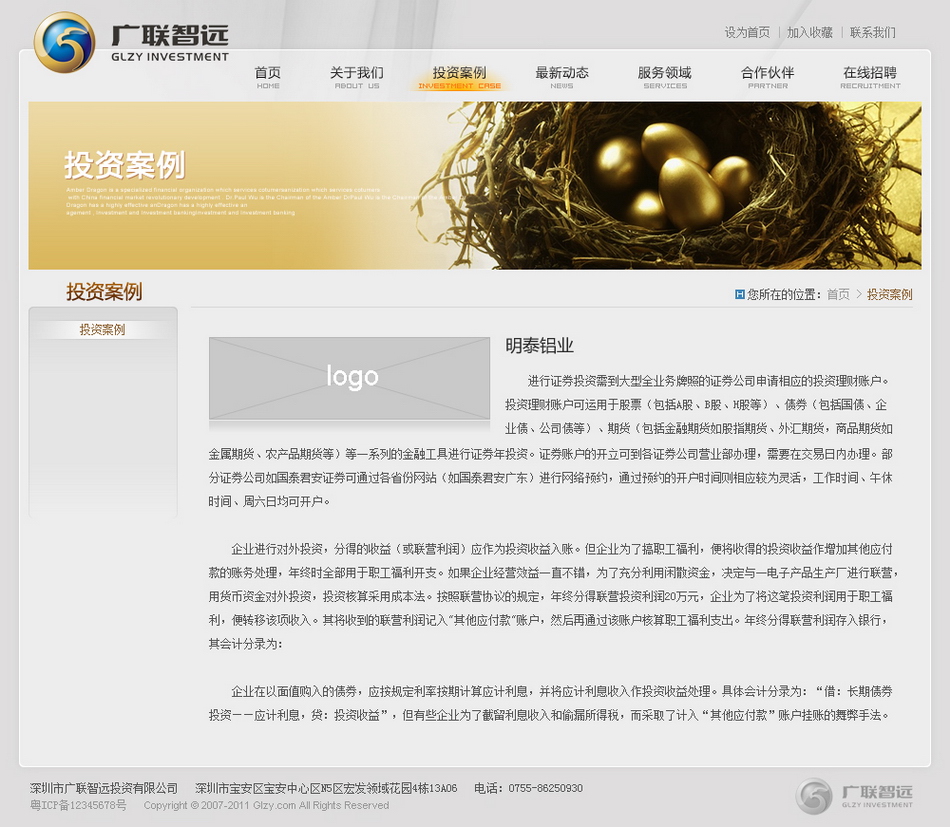This screenshot has width=950, height=827.
Task: Click the 广联智远 header brand text
Action: coord(170,35)
